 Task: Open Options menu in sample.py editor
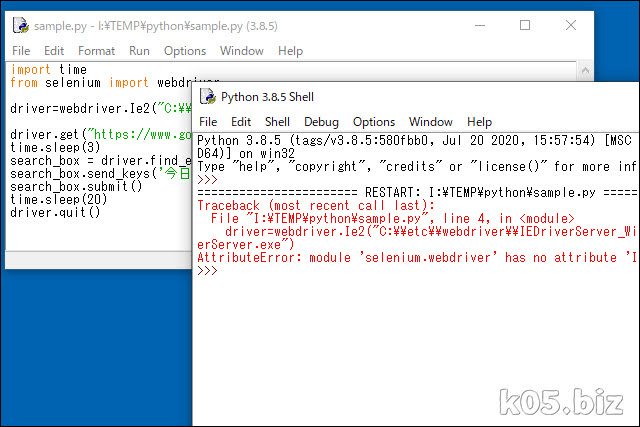coord(185,51)
